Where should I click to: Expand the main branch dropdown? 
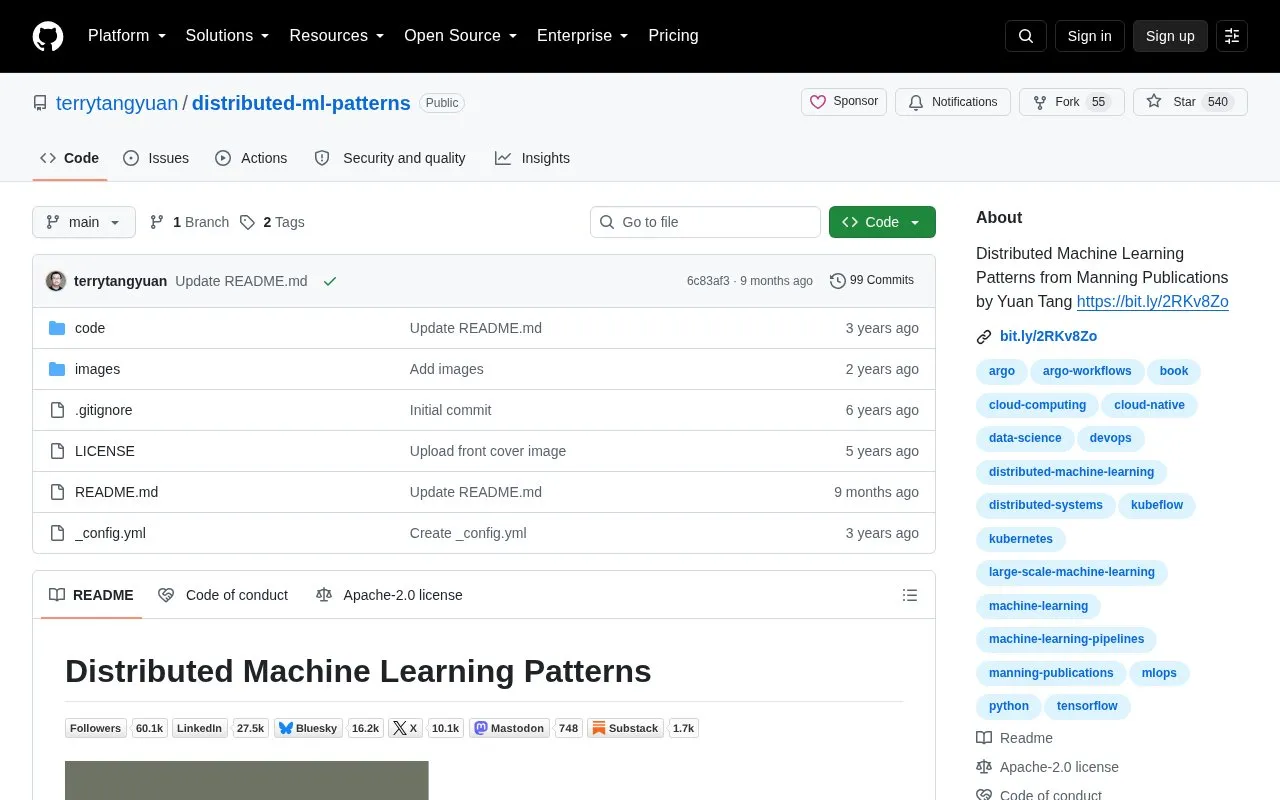[x=84, y=222]
